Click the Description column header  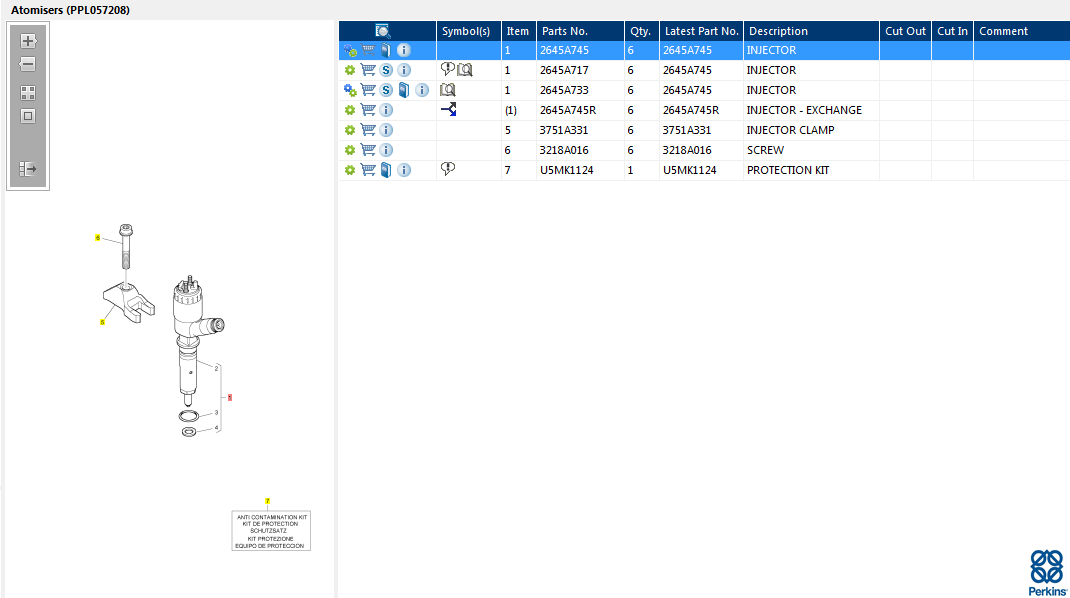click(811, 31)
